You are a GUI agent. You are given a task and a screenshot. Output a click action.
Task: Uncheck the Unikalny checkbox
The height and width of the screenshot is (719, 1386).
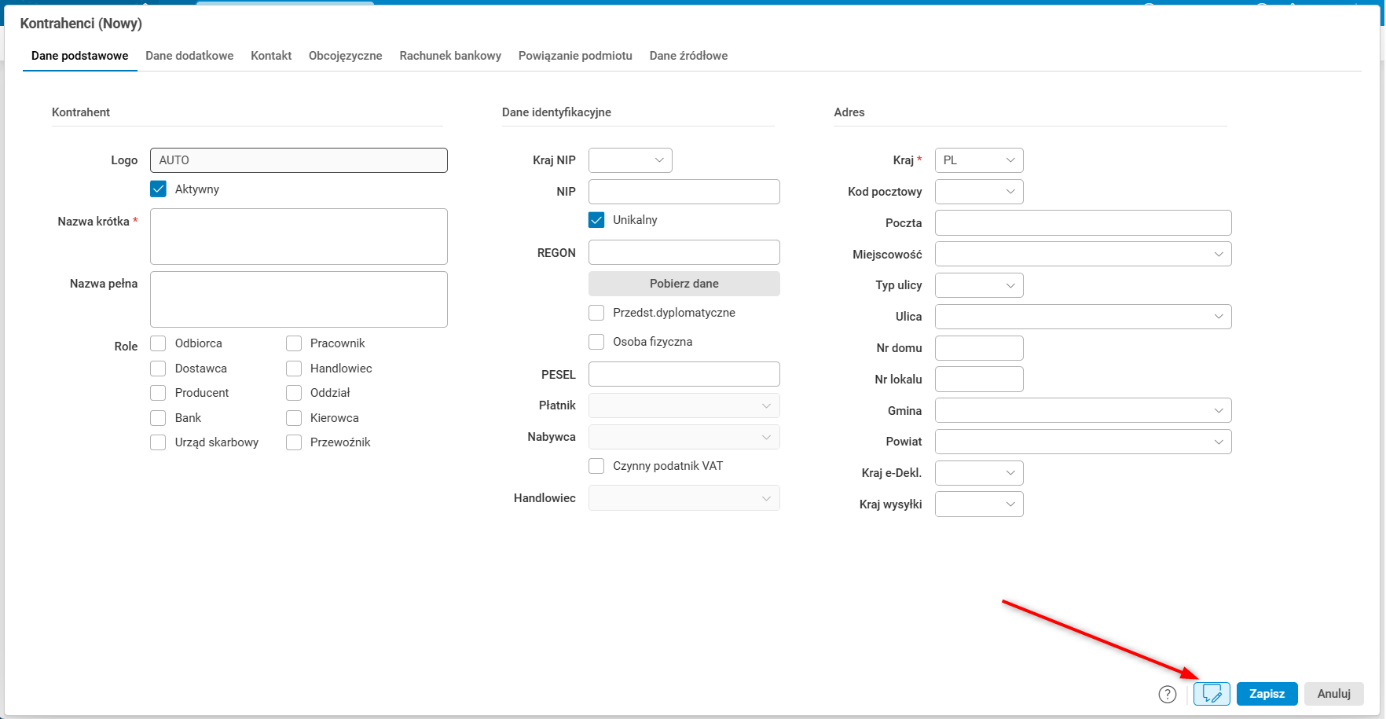[x=597, y=220]
